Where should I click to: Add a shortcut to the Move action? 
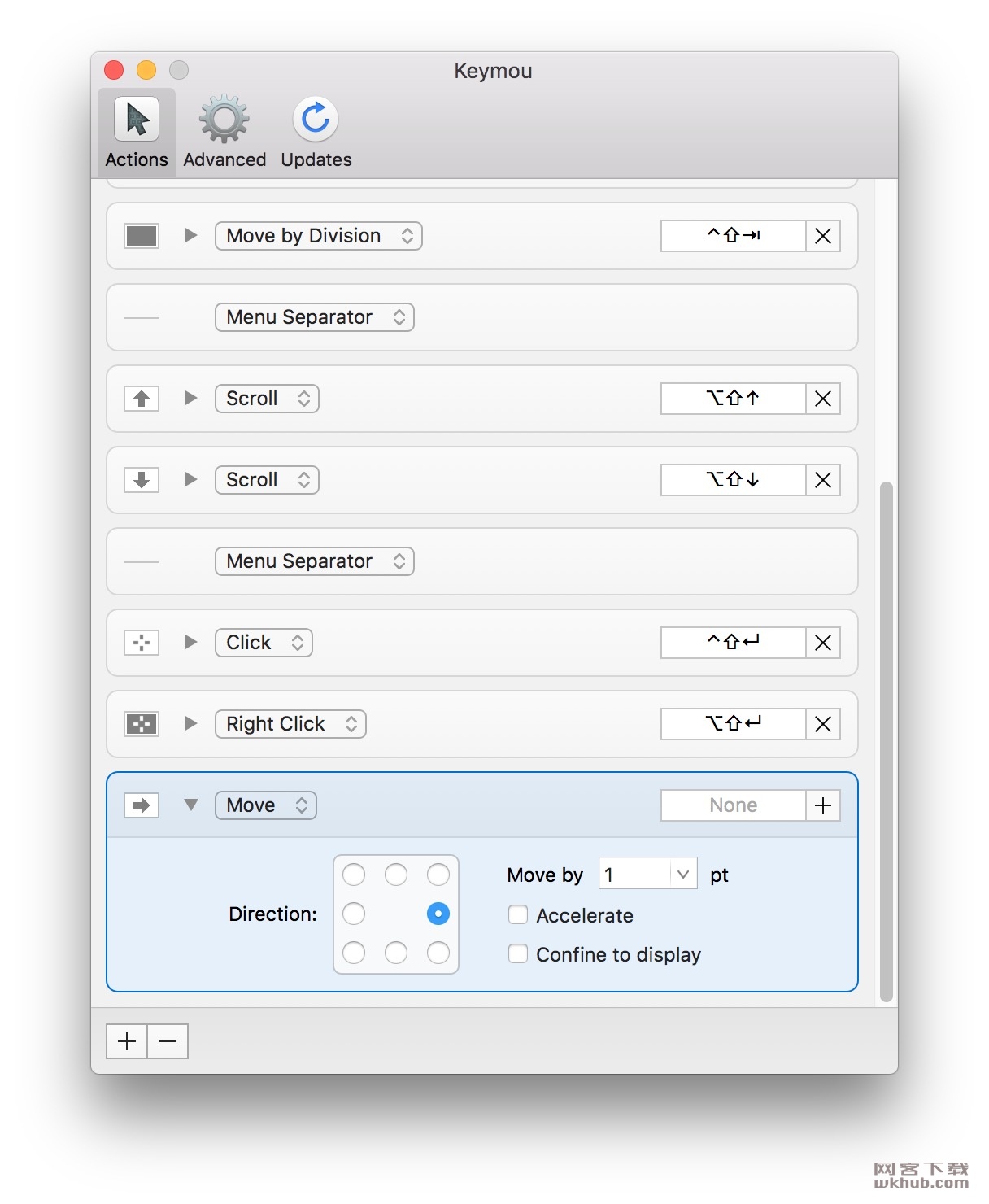click(823, 805)
